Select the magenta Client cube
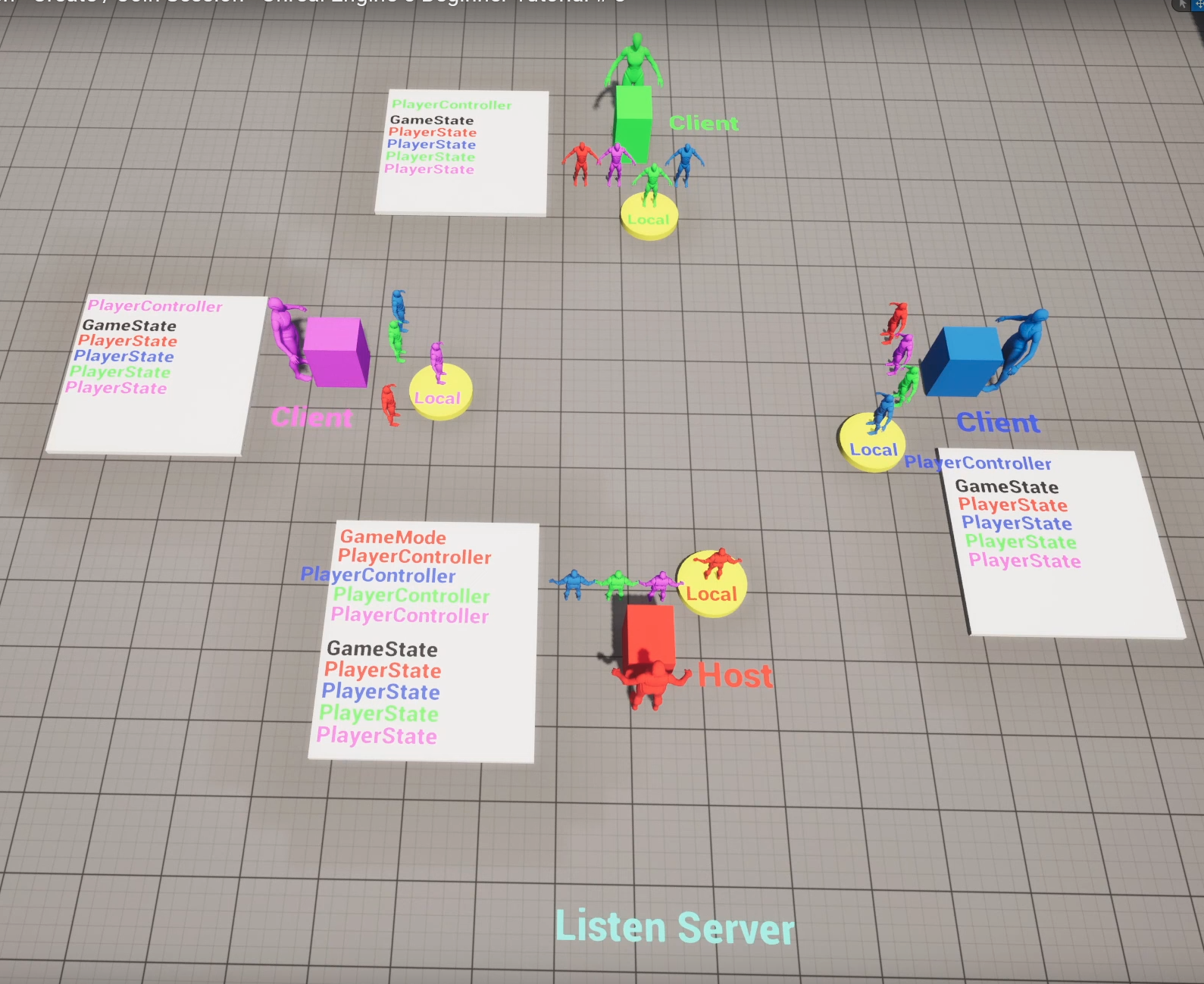 click(336, 352)
